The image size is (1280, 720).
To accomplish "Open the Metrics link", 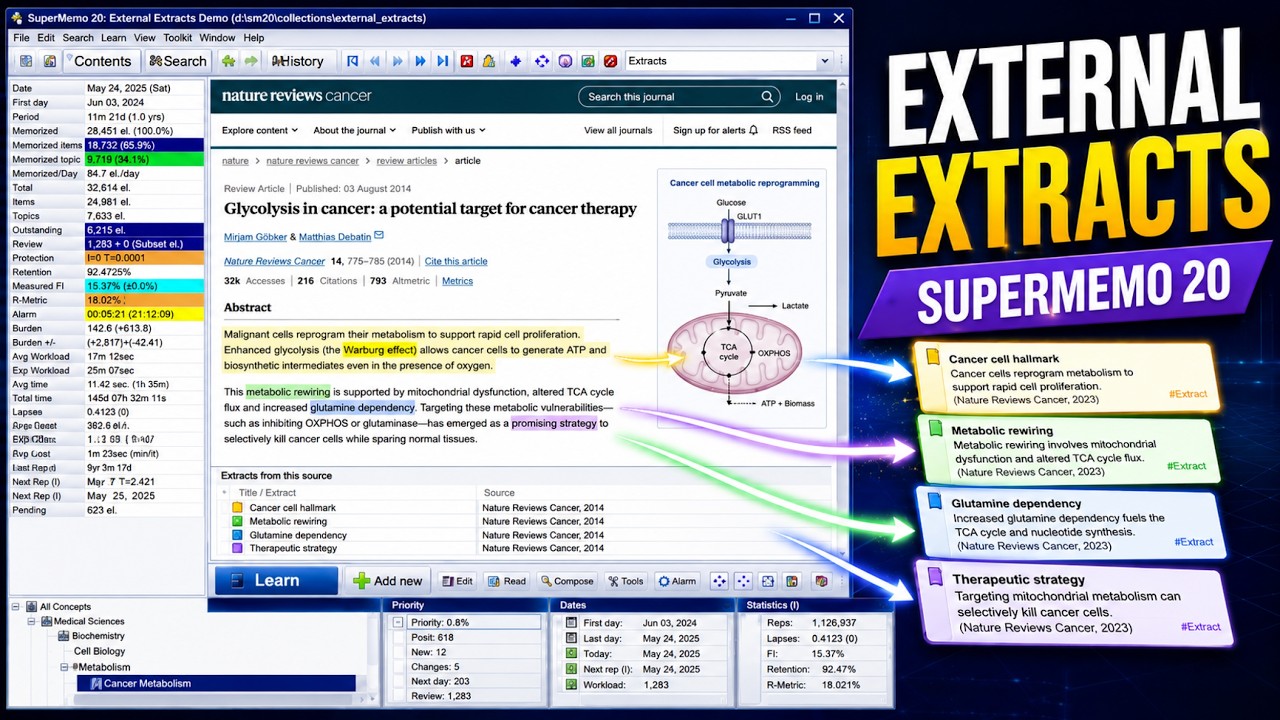I will point(457,281).
